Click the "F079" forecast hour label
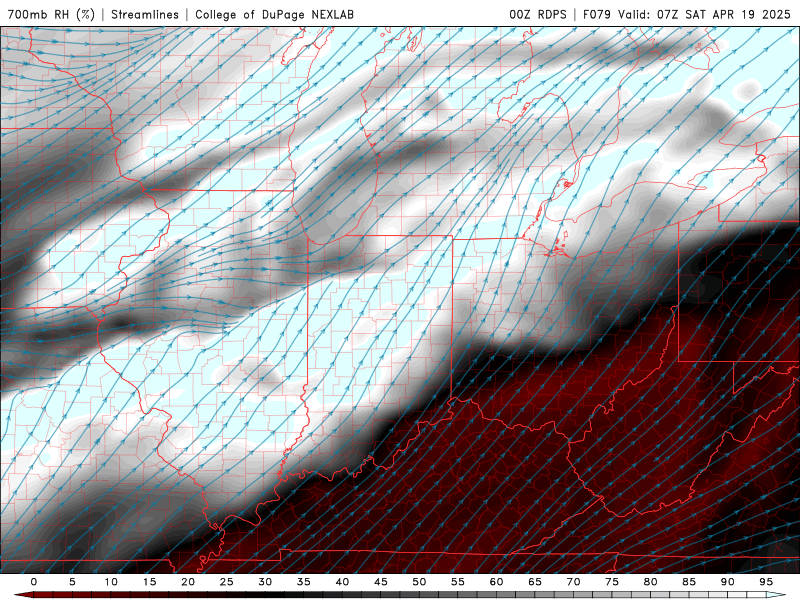This screenshot has height=600, width=800. click(597, 14)
